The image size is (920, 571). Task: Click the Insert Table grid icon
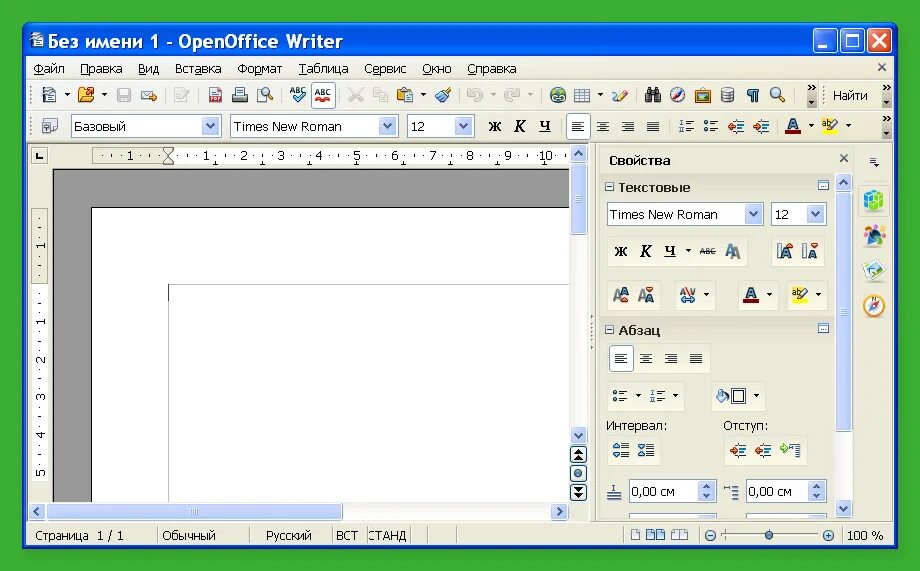581,95
